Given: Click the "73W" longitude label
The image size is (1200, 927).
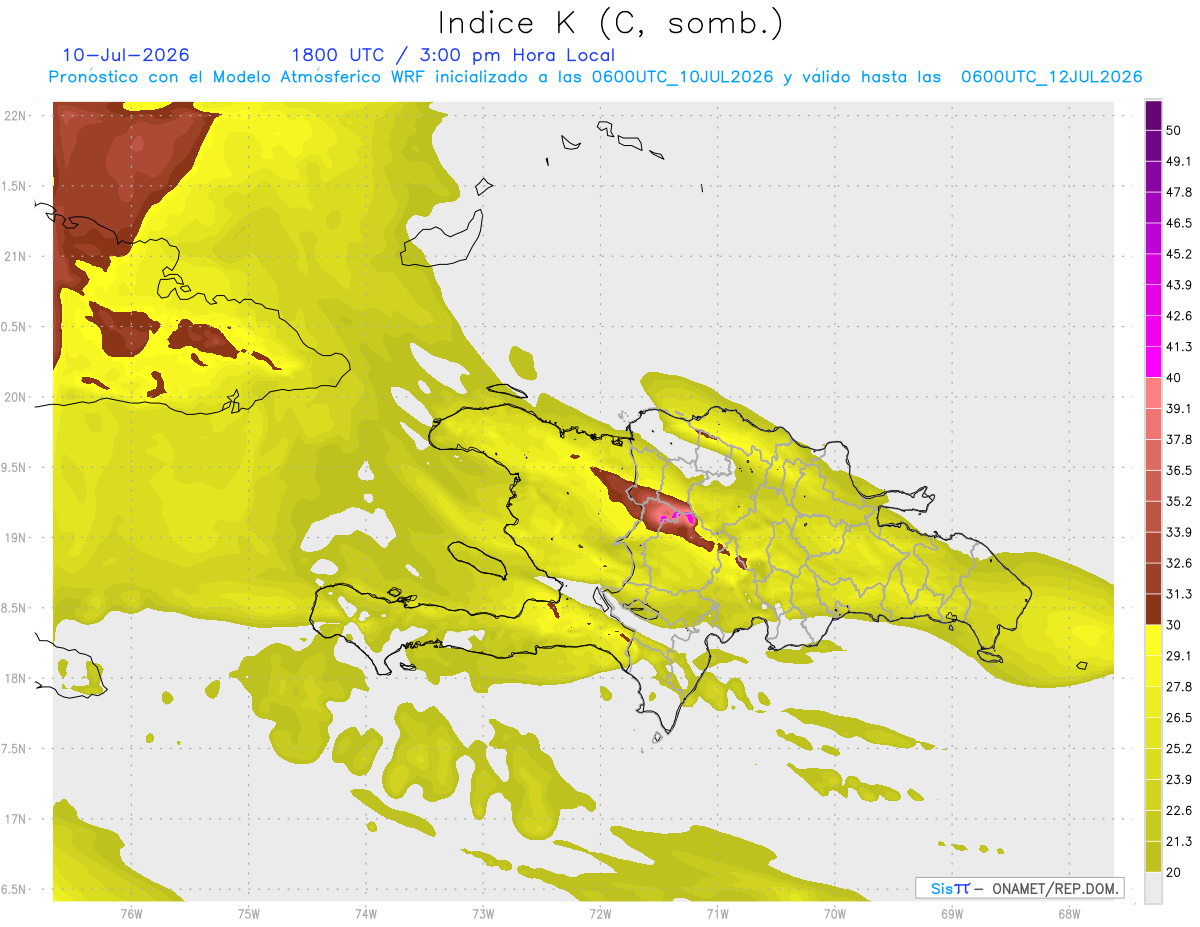Looking at the screenshot, I should 483,914.
